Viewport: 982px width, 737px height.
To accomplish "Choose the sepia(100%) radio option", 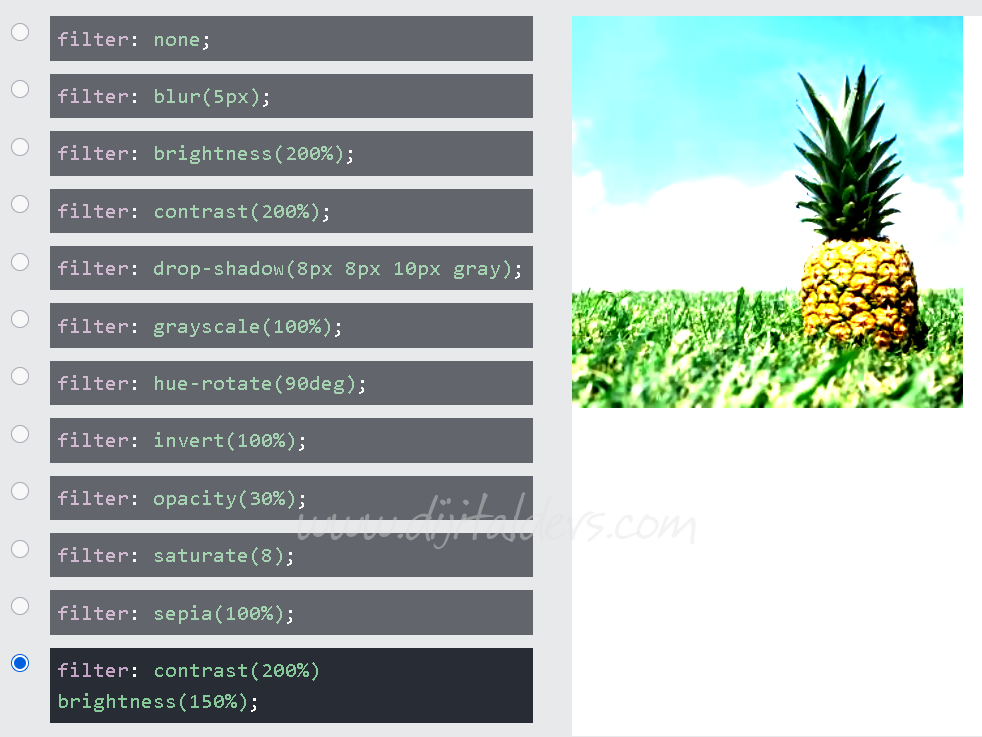I will [20, 606].
